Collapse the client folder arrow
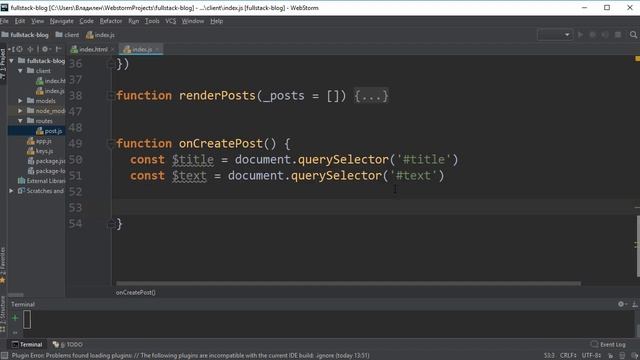Image resolution: width=640 pixels, height=360 pixels. [x=20, y=71]
